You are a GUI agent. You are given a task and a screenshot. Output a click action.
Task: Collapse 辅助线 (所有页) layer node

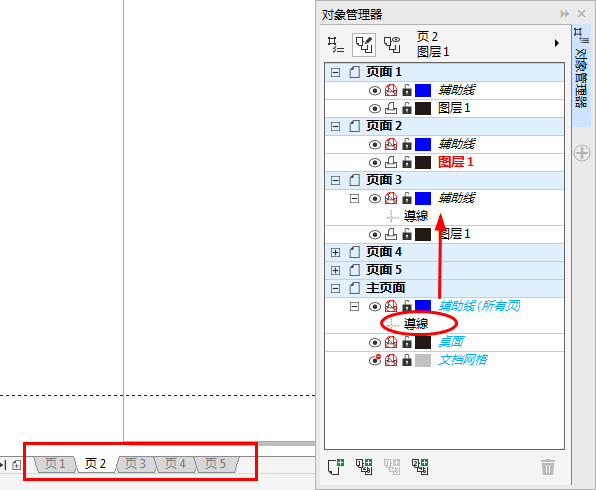point(354,306)
